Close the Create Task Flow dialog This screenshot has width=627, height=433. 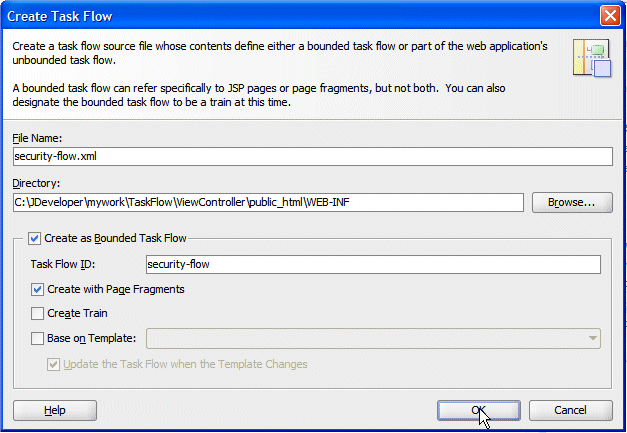coord(610,16)
